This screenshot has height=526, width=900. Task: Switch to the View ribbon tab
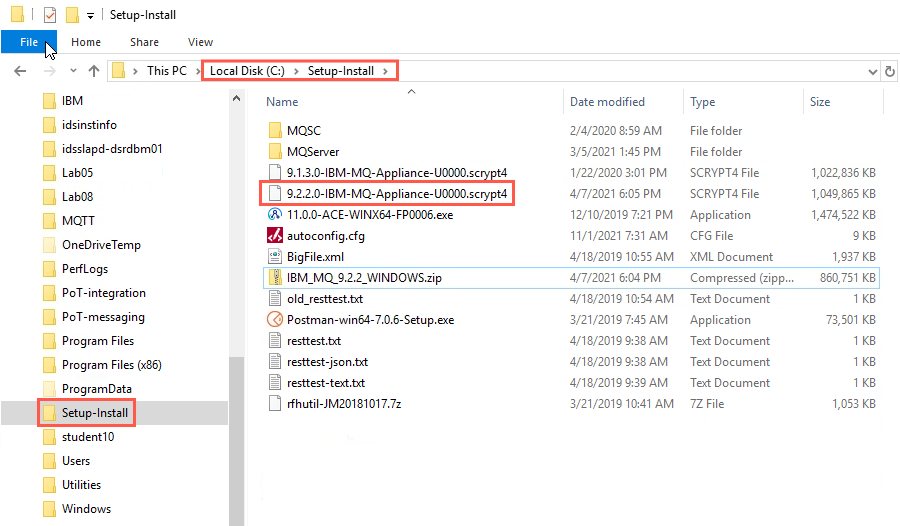pyautogui.click(x=200, y=42)
